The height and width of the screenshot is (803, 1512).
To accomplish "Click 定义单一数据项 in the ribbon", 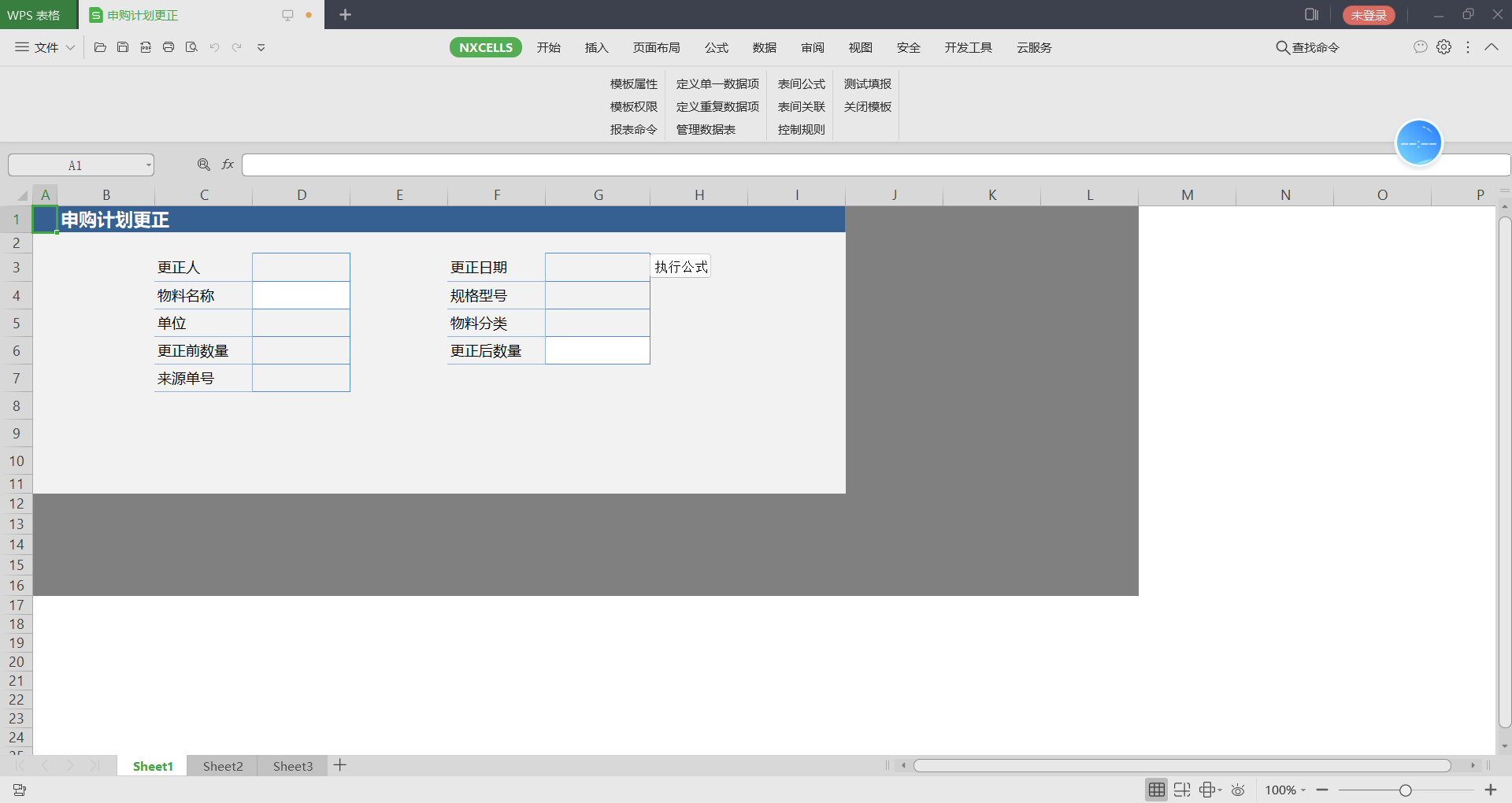I will click(x=717, y=83).
